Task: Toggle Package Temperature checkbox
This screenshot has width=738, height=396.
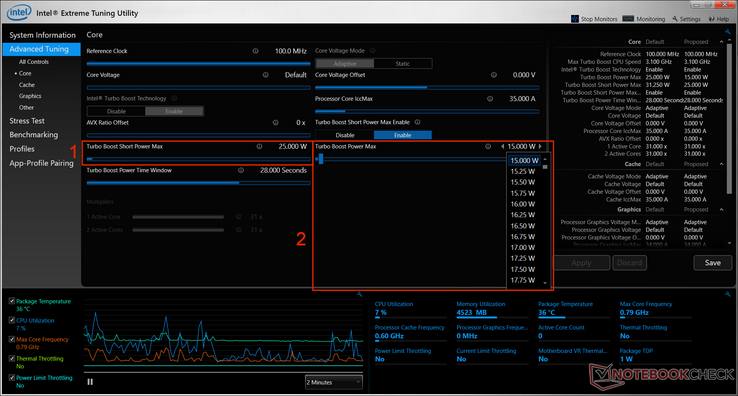Action: 12,301
